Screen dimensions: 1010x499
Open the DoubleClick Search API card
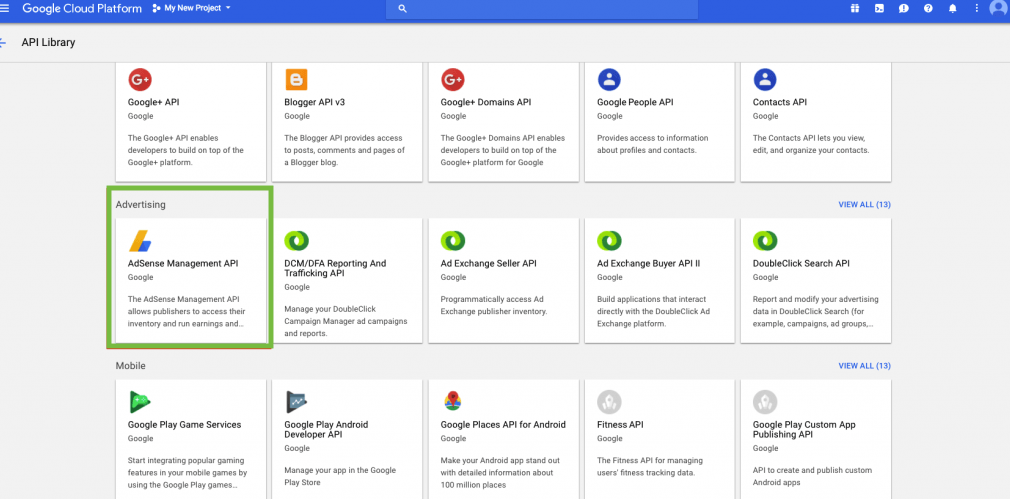coord(815,280)
